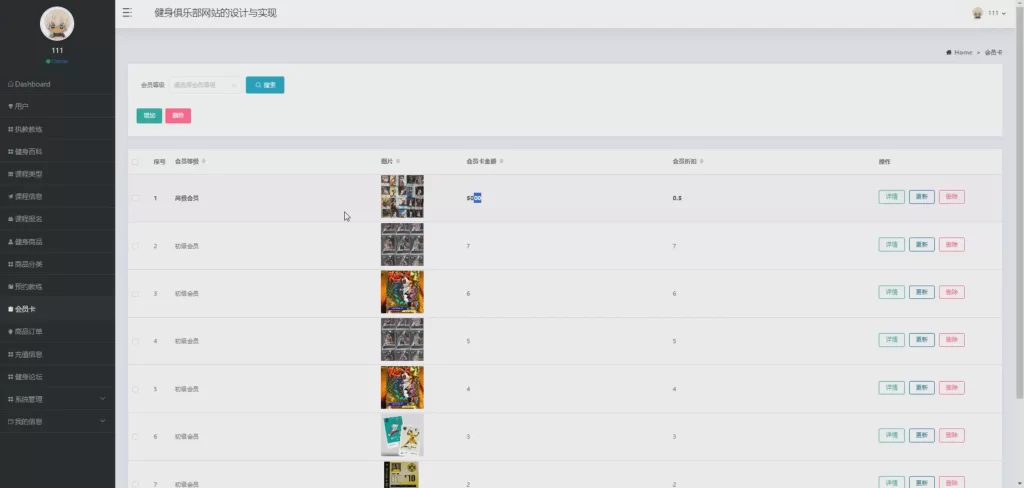Expand the 我的信息 sidebar menu
The image size is (1024, 488).
tap(57, 422)
